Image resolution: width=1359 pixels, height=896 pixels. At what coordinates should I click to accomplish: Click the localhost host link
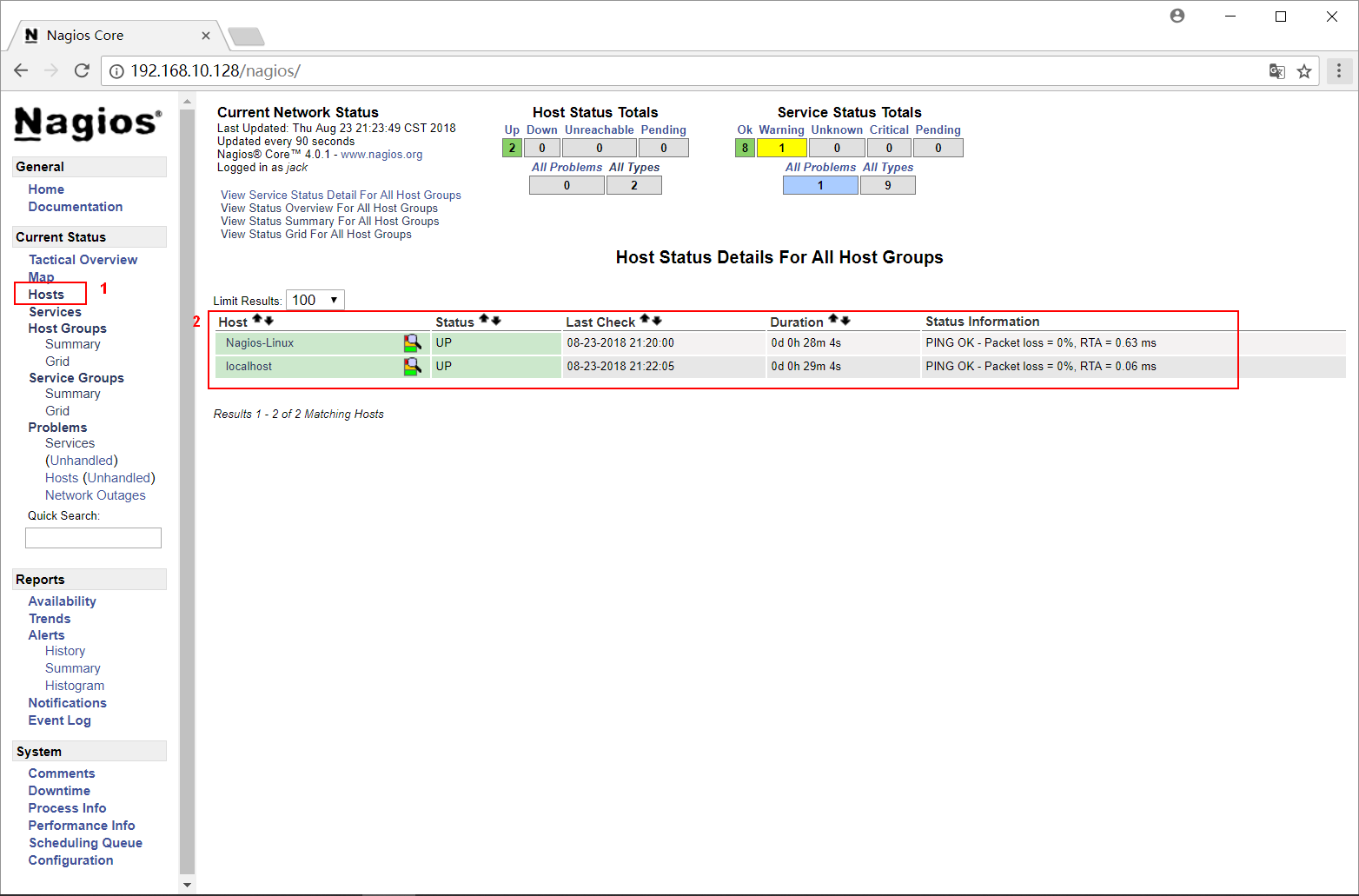coord(249,367)
